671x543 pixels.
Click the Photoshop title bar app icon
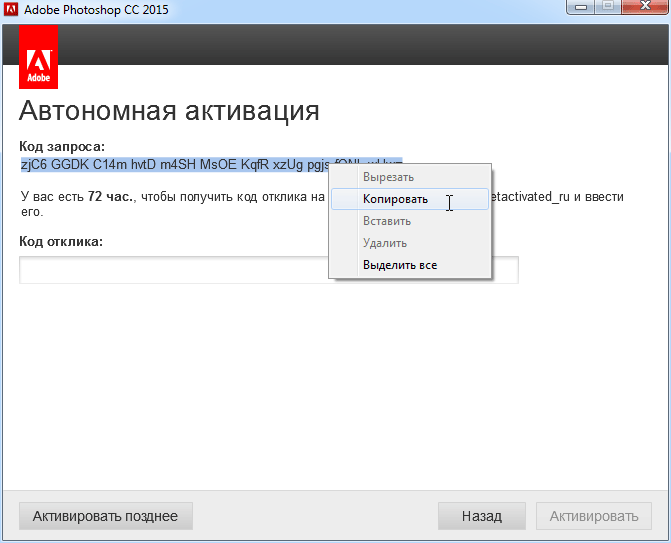11,9
